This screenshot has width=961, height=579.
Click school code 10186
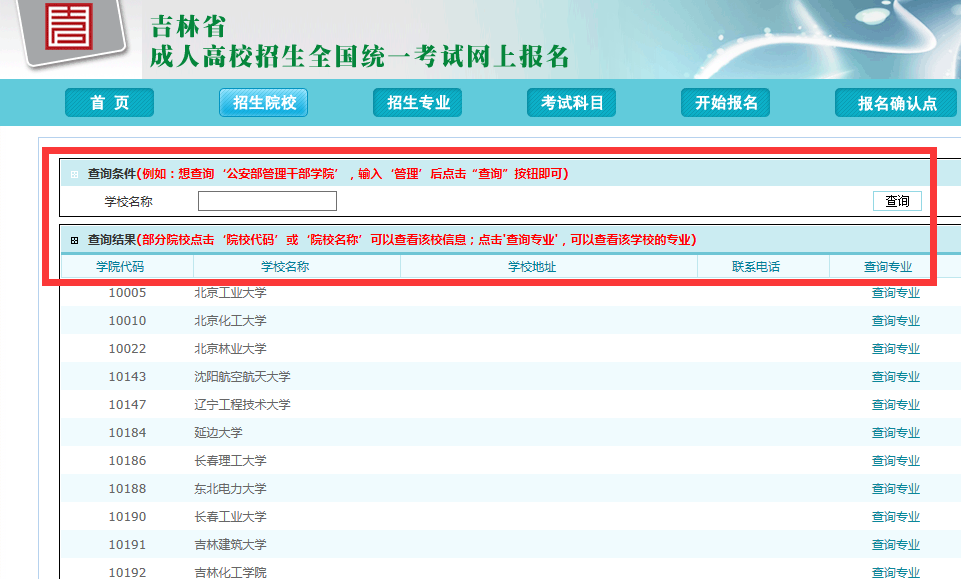pos(127,461)
